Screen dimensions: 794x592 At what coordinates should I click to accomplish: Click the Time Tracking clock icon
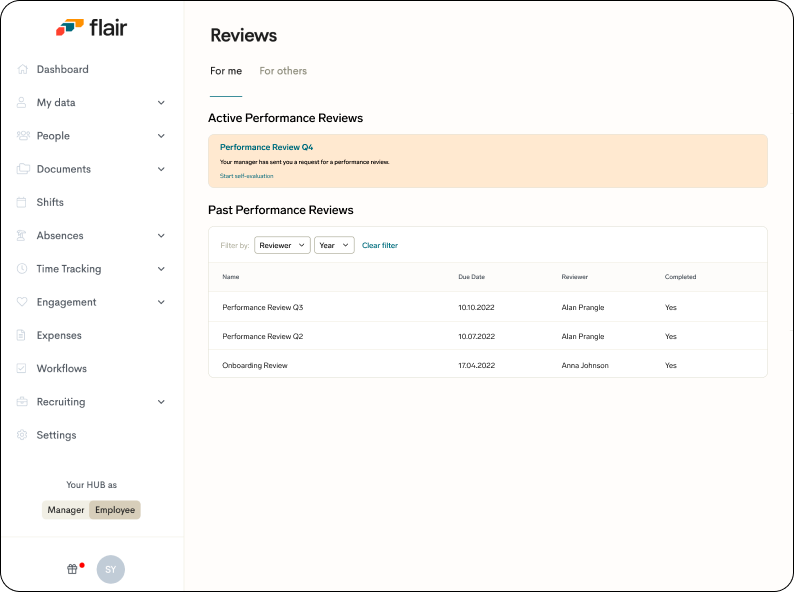(22, 268)
